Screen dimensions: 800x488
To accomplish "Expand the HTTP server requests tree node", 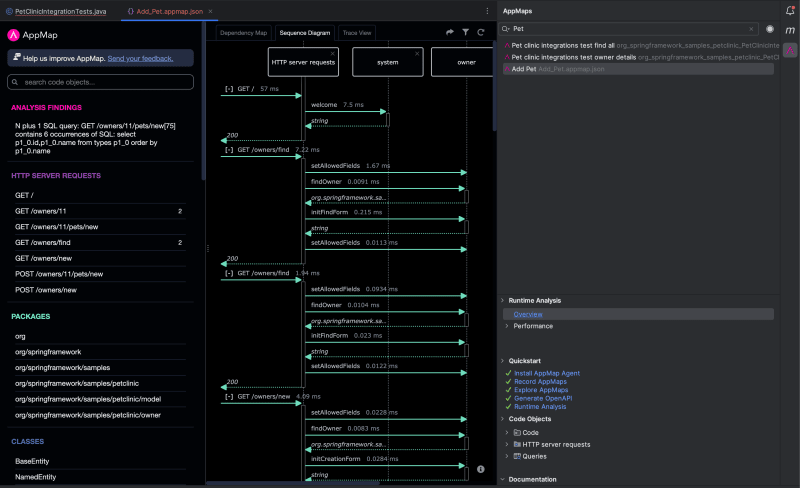I will point(507,445).
